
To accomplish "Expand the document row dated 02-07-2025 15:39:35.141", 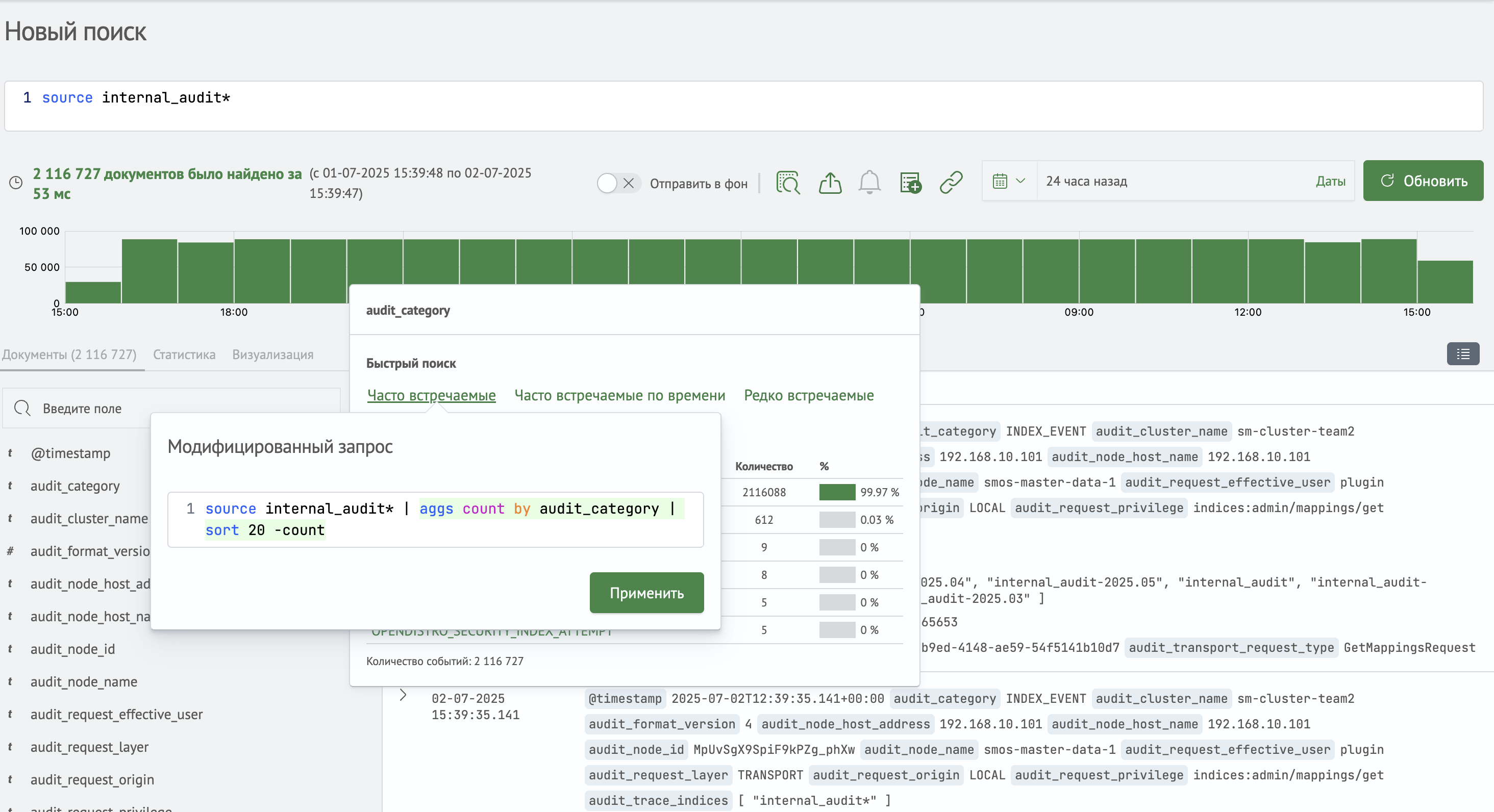I will [x=404, y=694].
